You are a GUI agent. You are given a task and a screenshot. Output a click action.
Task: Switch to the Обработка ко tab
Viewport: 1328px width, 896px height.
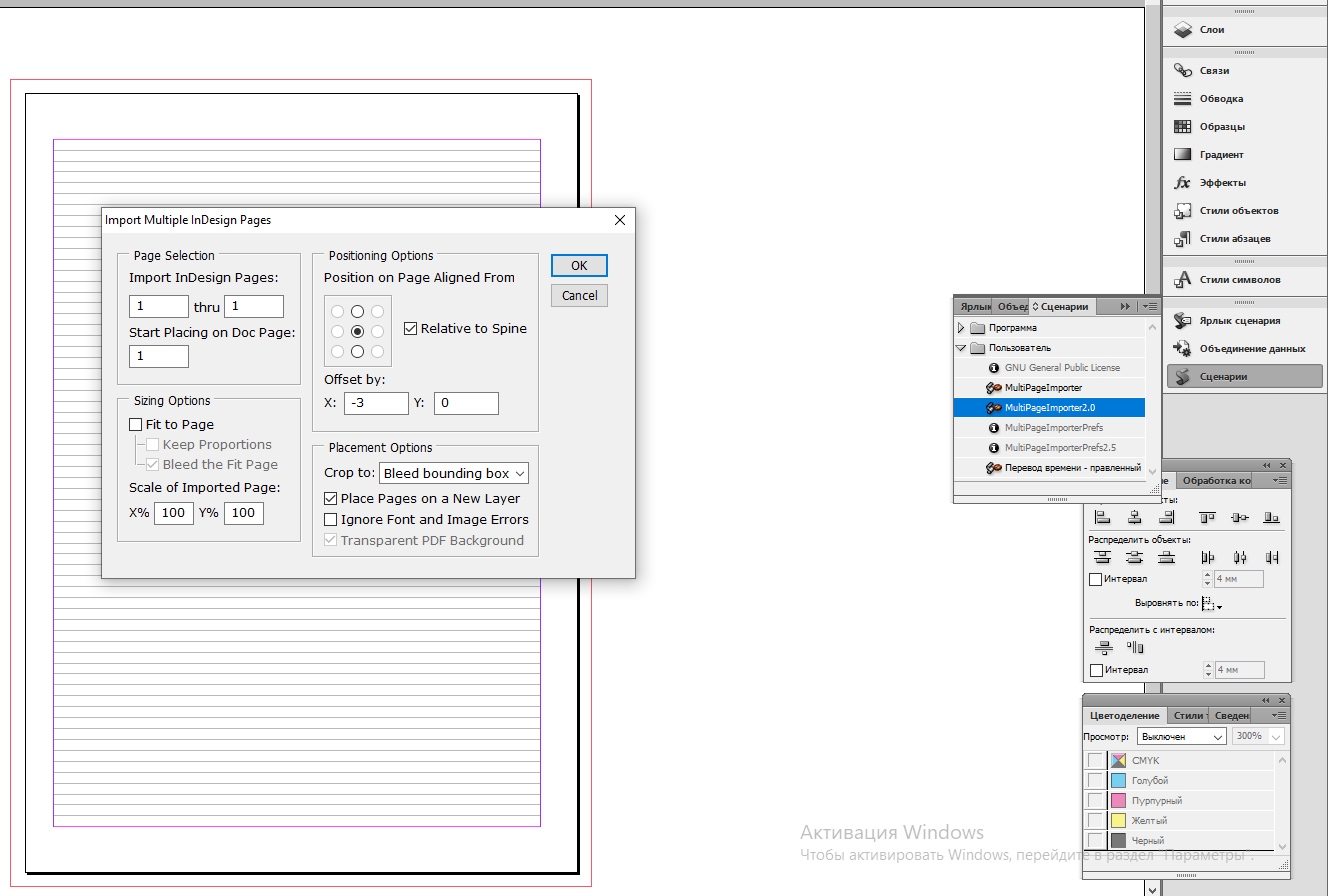click(1216, 481)
